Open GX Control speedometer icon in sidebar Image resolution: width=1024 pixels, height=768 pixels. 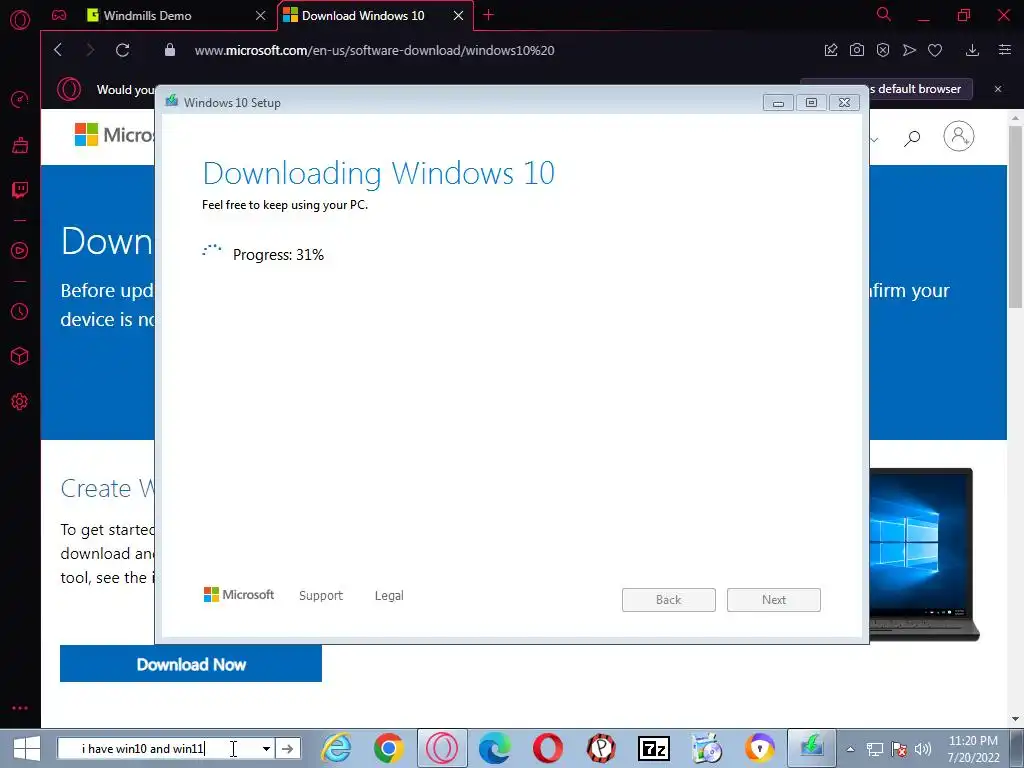[20, 99]
